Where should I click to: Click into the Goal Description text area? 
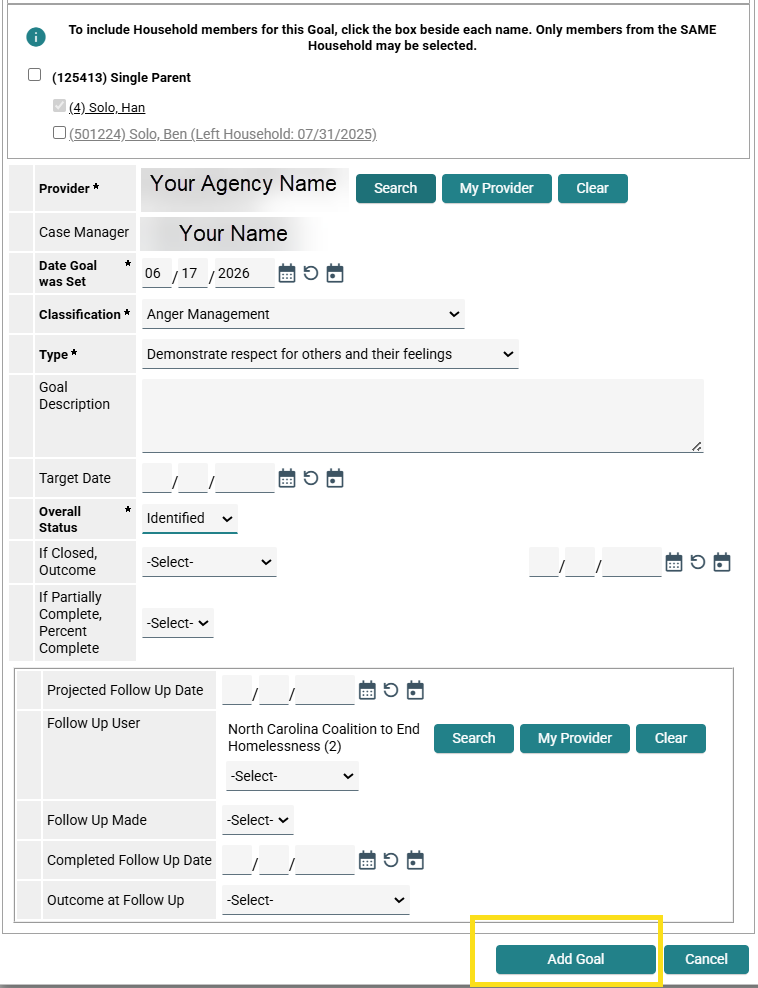(x=422, y=416)
